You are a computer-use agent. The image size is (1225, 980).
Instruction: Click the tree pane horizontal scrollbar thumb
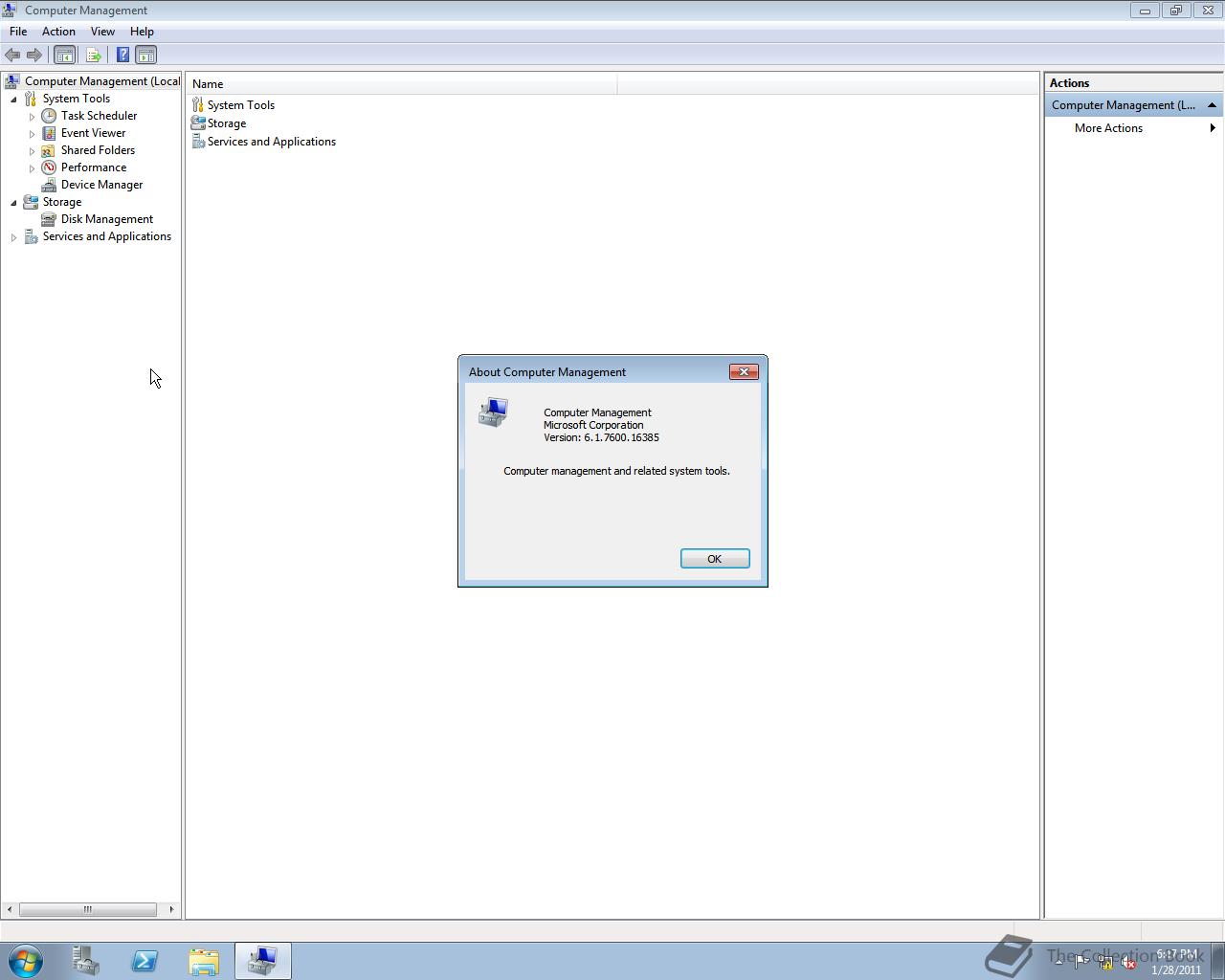(x=88, y=909)
